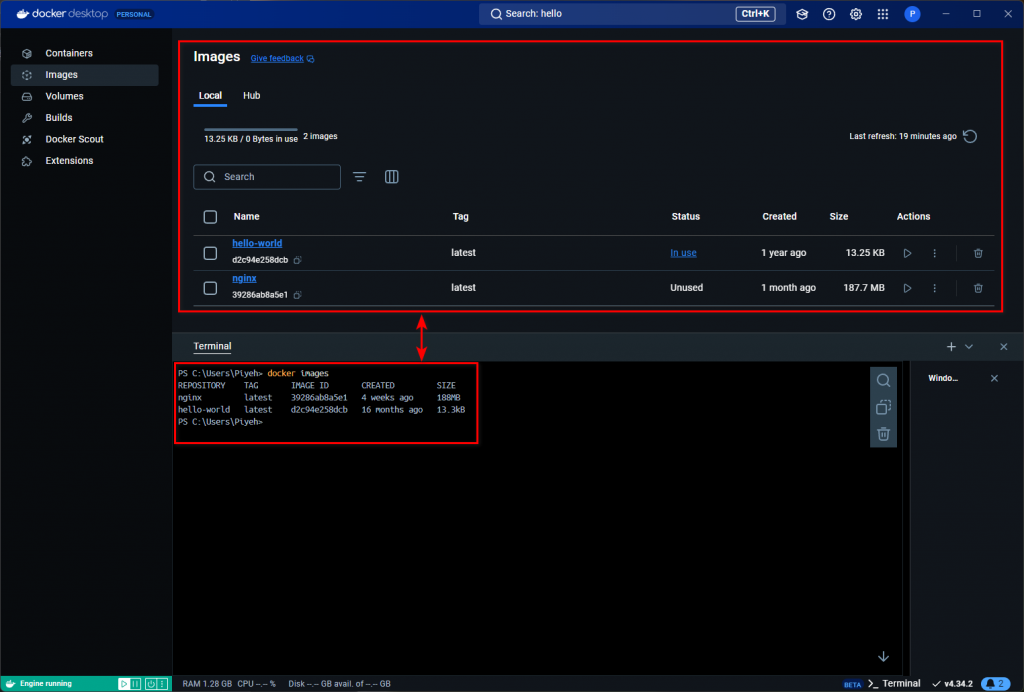Sort images by the Created column header
The image size is (1024, 692).
pos(779,217)
